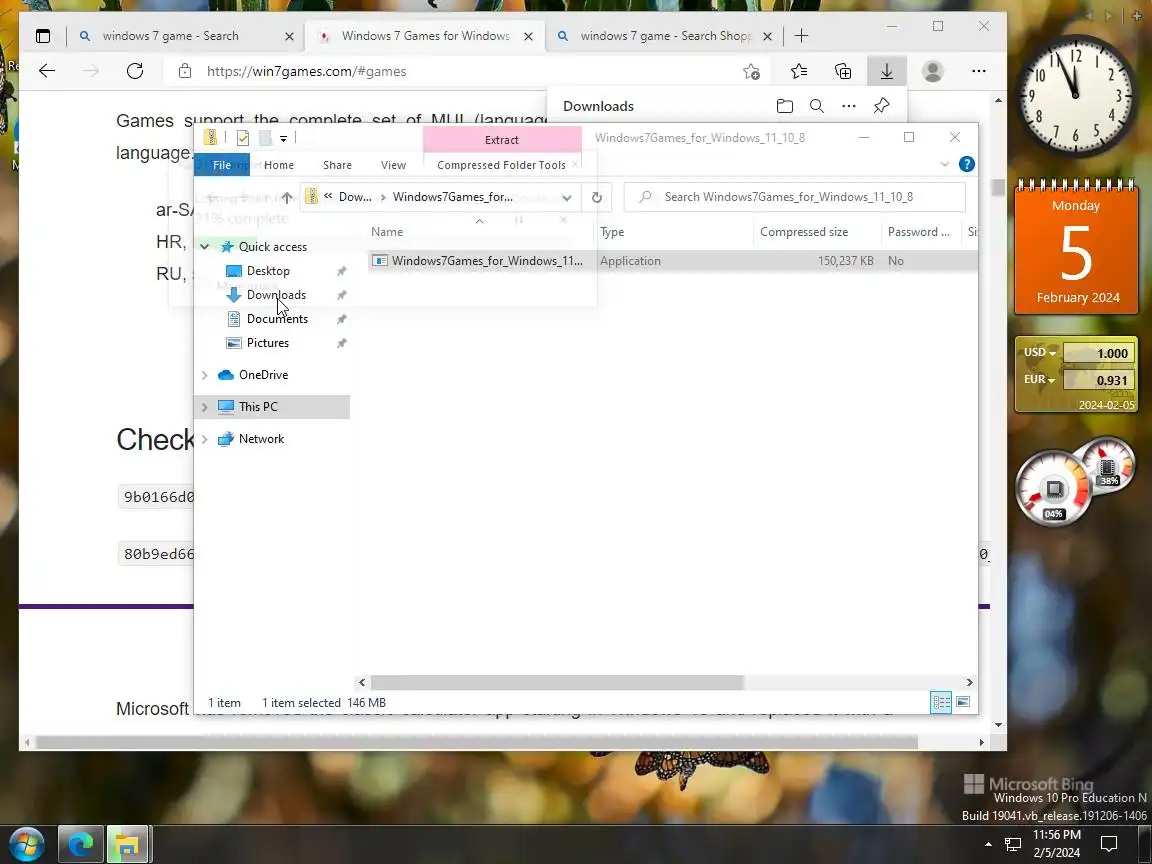The height and width of the screenshot is (864, 1152).
Task: Open the View ribbon tab
Action: [393, 165]
